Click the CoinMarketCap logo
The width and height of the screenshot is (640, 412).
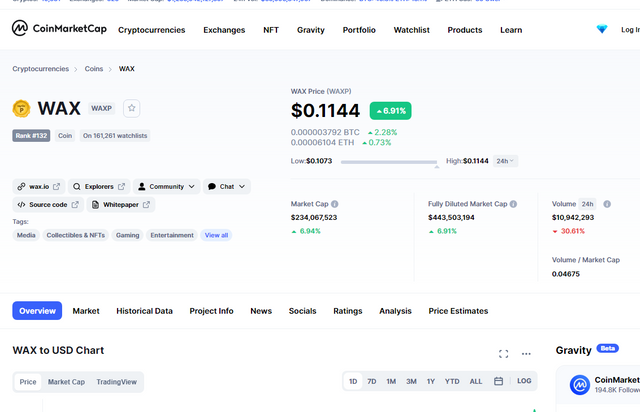[59, 28]
